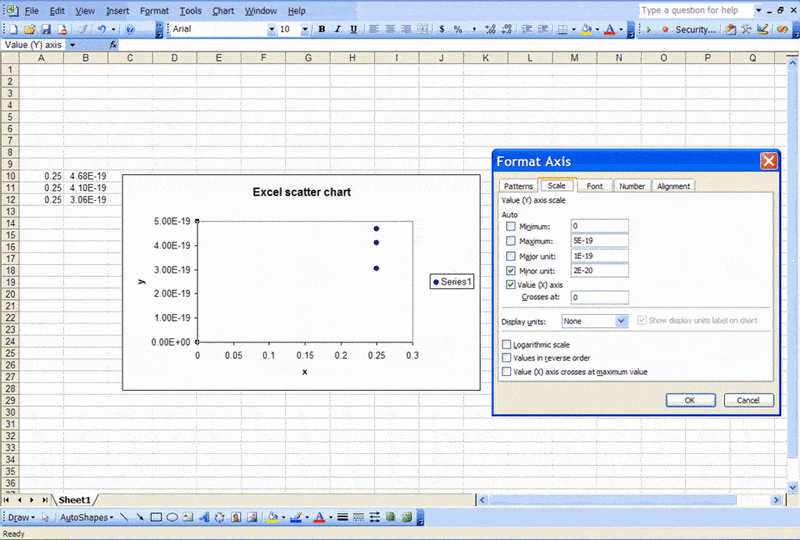Click the OK button
The width and height of the screenshot is (800, 540).
pos(689,400)
